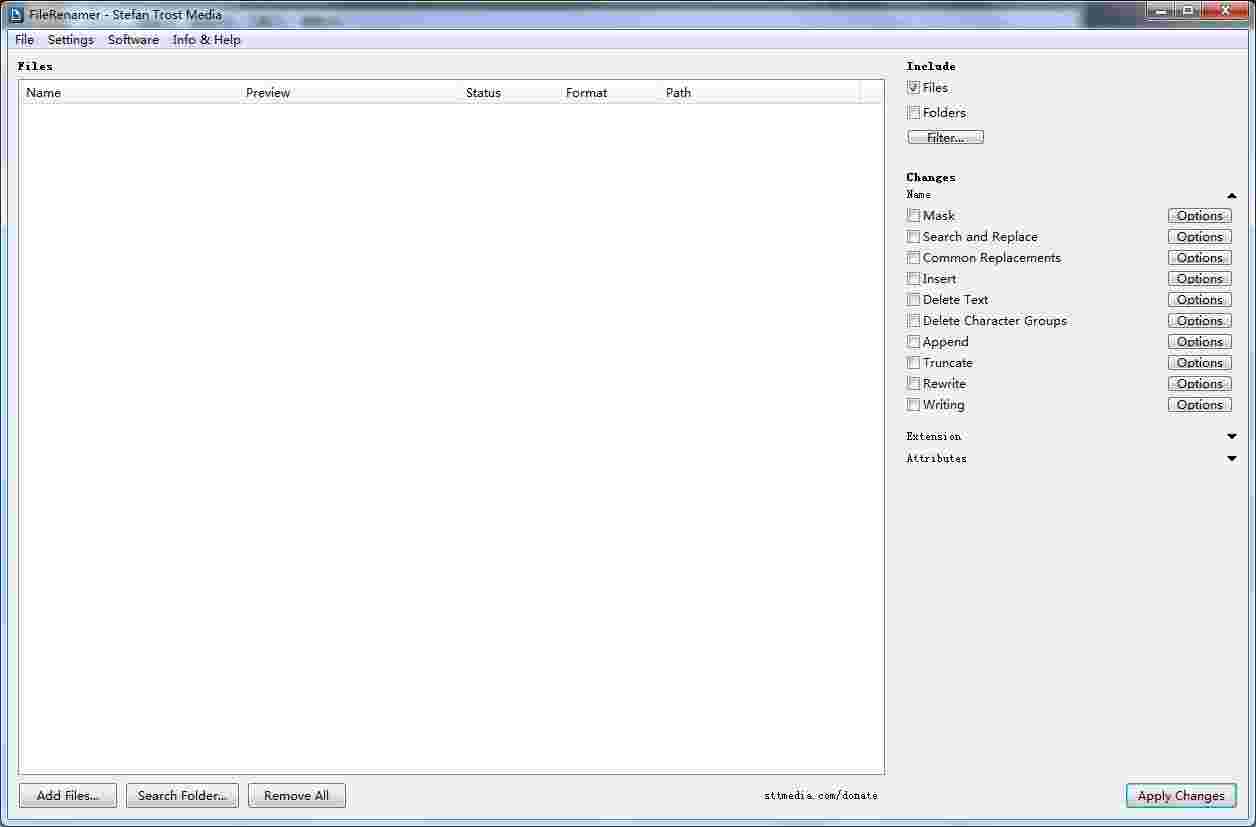Enable the Rewrite checkbox
The width and height of the screenshot is (1256, 827).
tap(913, 384)
